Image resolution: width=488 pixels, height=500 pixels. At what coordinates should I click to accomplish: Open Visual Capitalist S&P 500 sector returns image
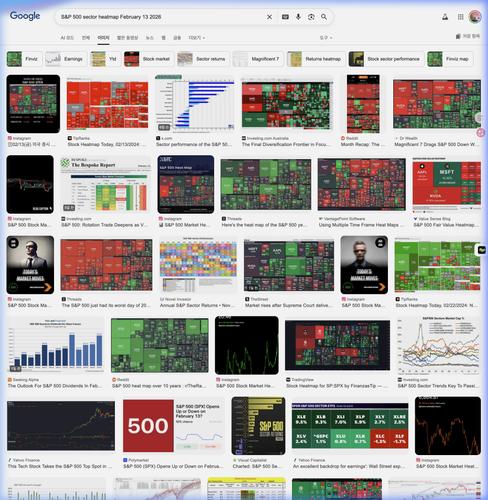pyautogui.click(x=258, y=426)
